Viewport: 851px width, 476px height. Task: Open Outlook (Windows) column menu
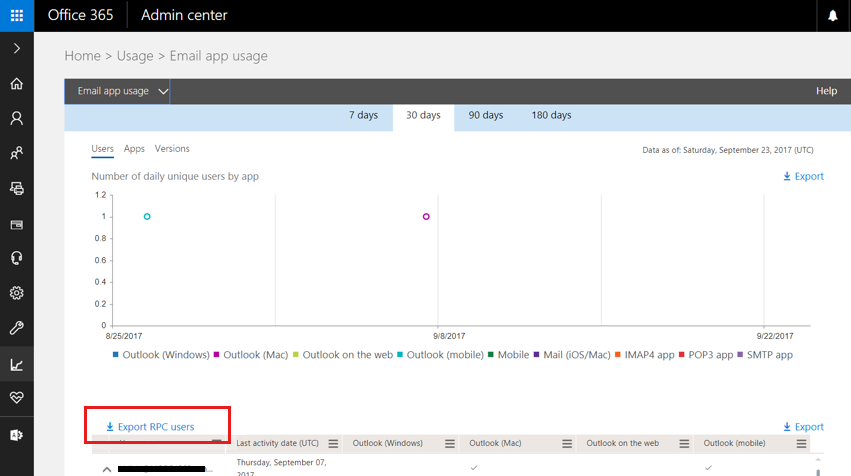[450, 444]
